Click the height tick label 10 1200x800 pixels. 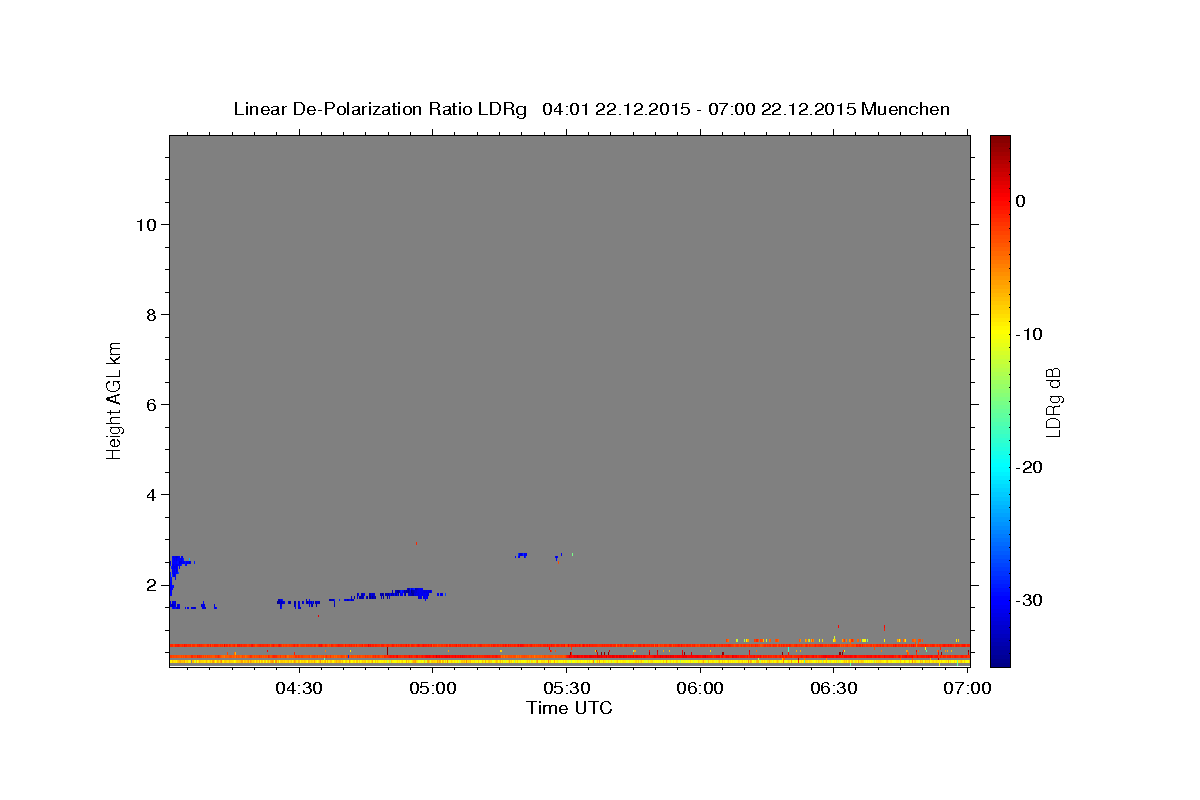click(146, 225)
